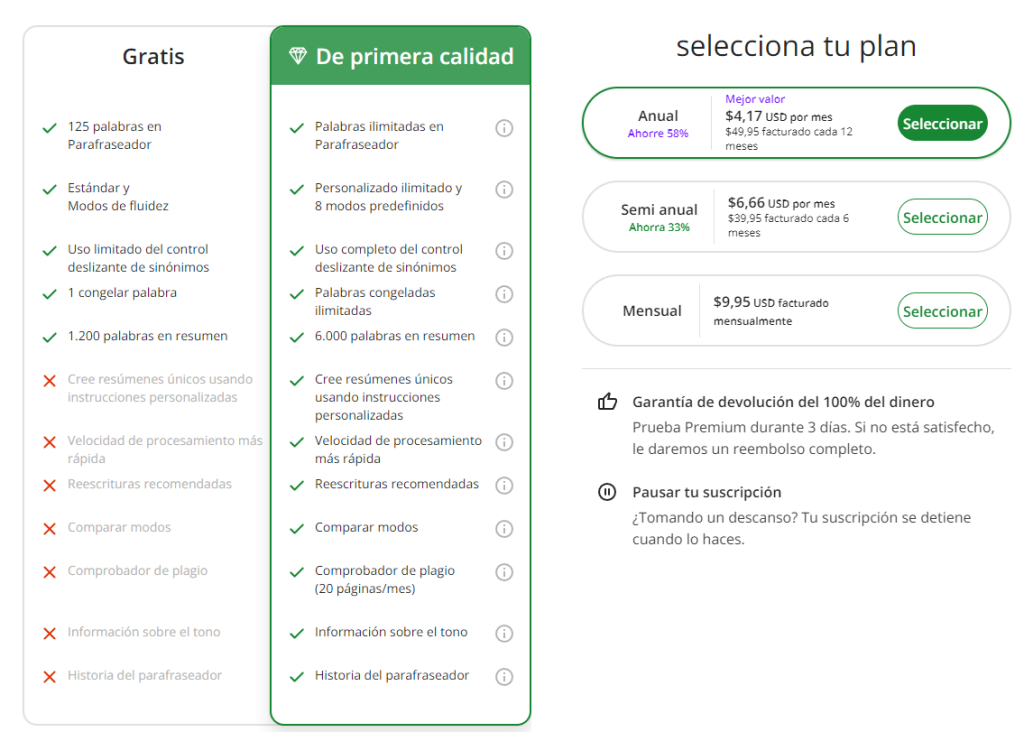Select the Mensual plan button
The width and height of the screenshot is (1024, 732).
tap(942, 311)
